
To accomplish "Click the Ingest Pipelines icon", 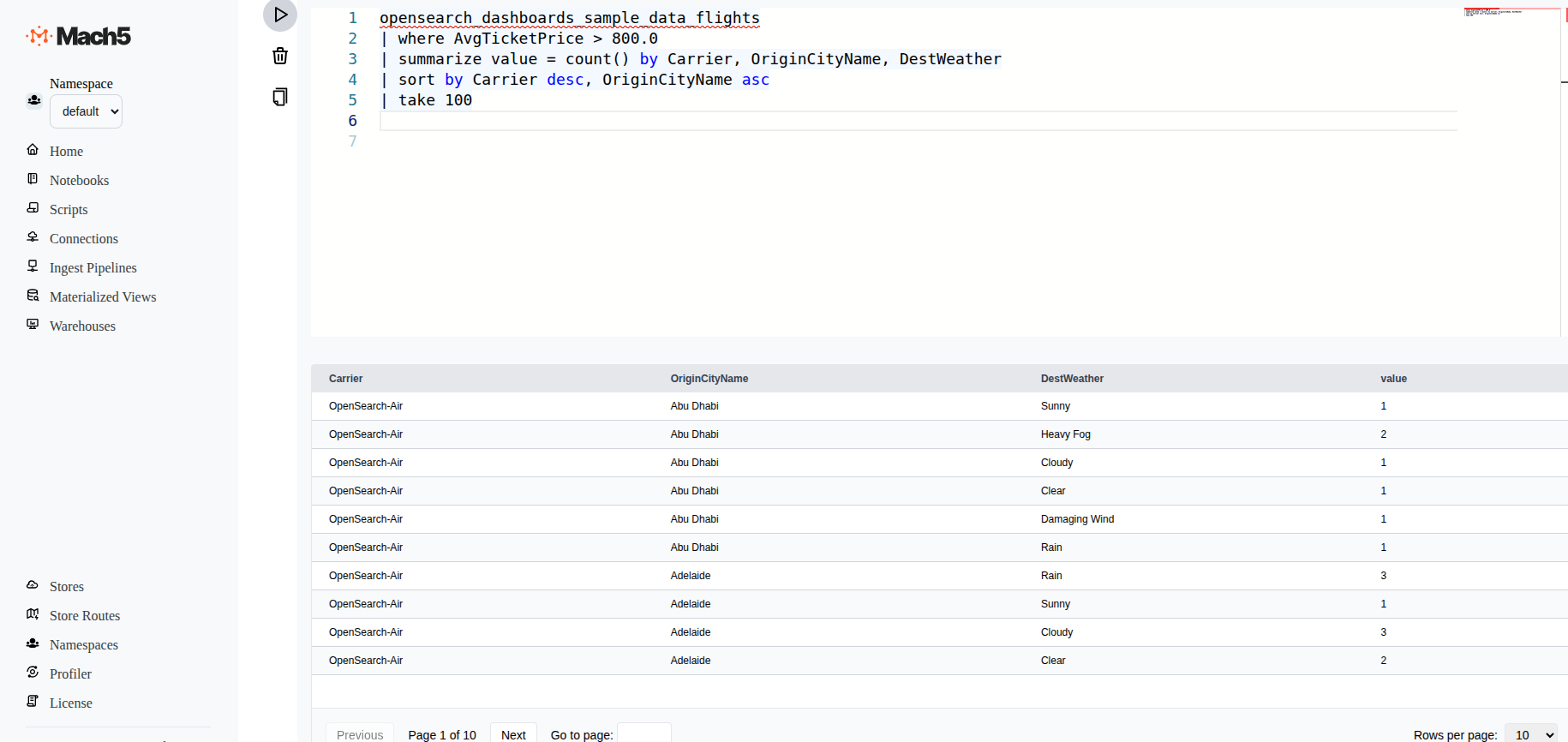I will [x=33, y=266].
